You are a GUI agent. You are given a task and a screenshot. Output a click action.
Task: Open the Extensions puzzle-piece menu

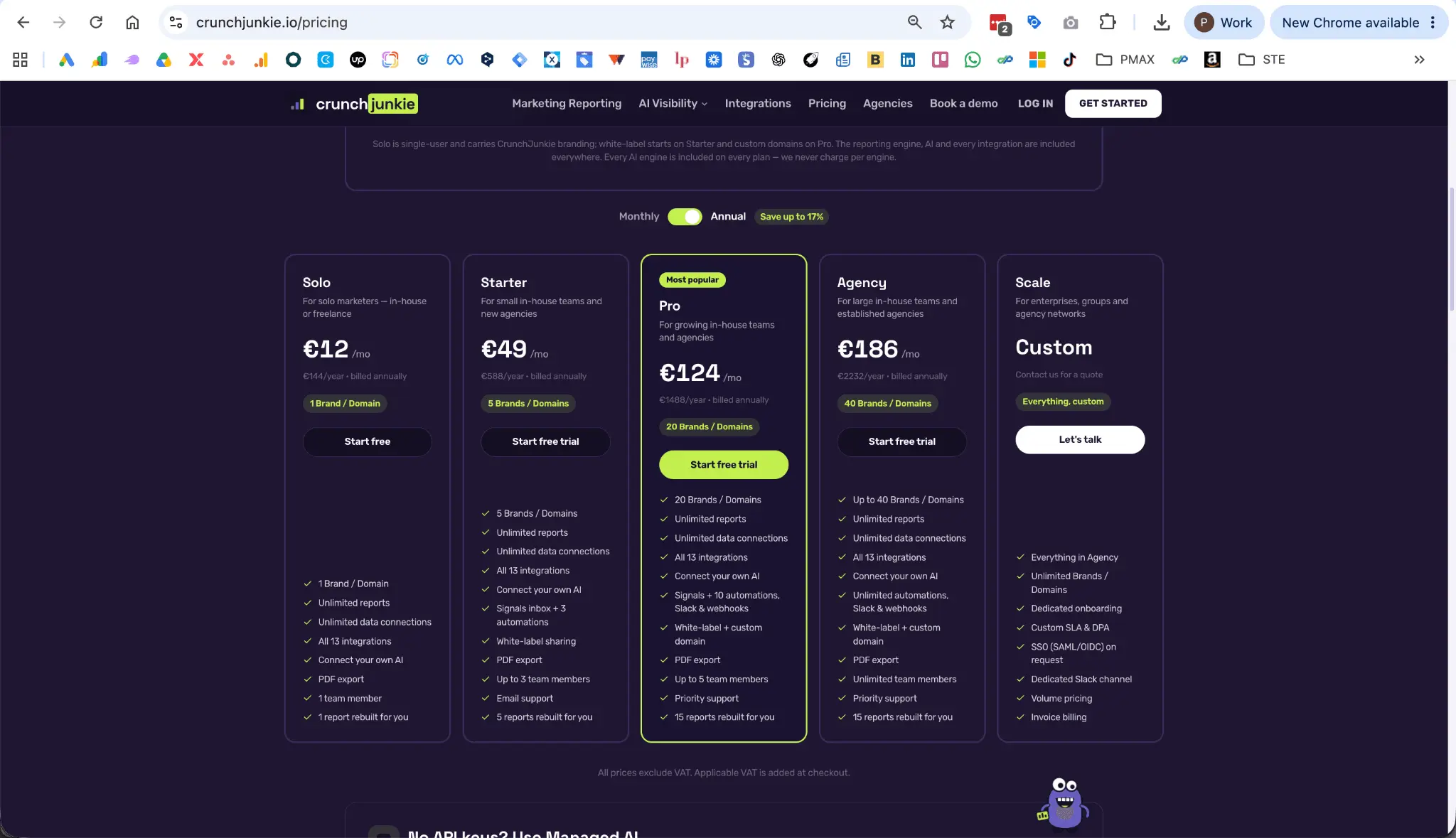[1108, 22]
